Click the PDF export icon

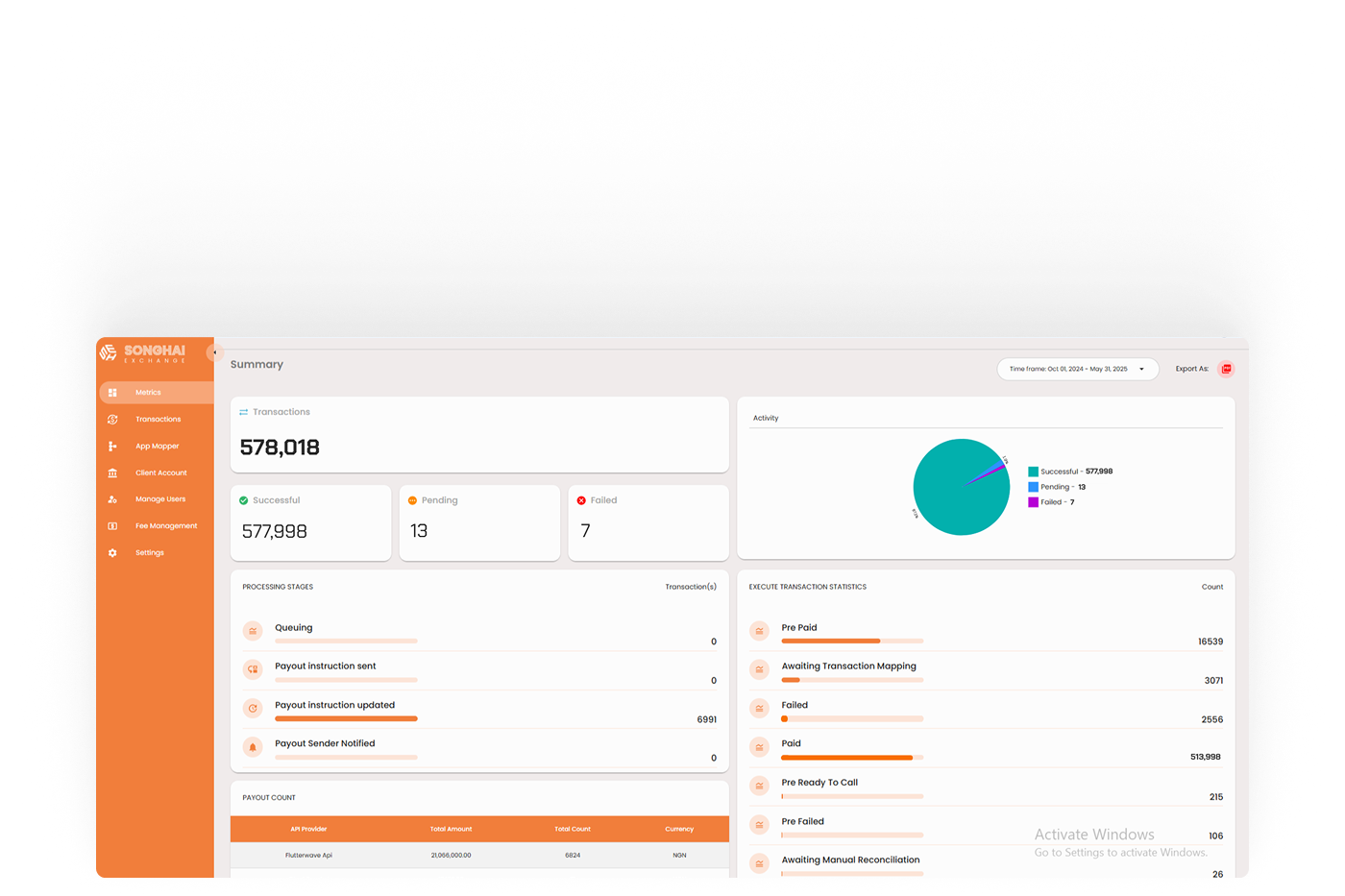[1226, 369]
